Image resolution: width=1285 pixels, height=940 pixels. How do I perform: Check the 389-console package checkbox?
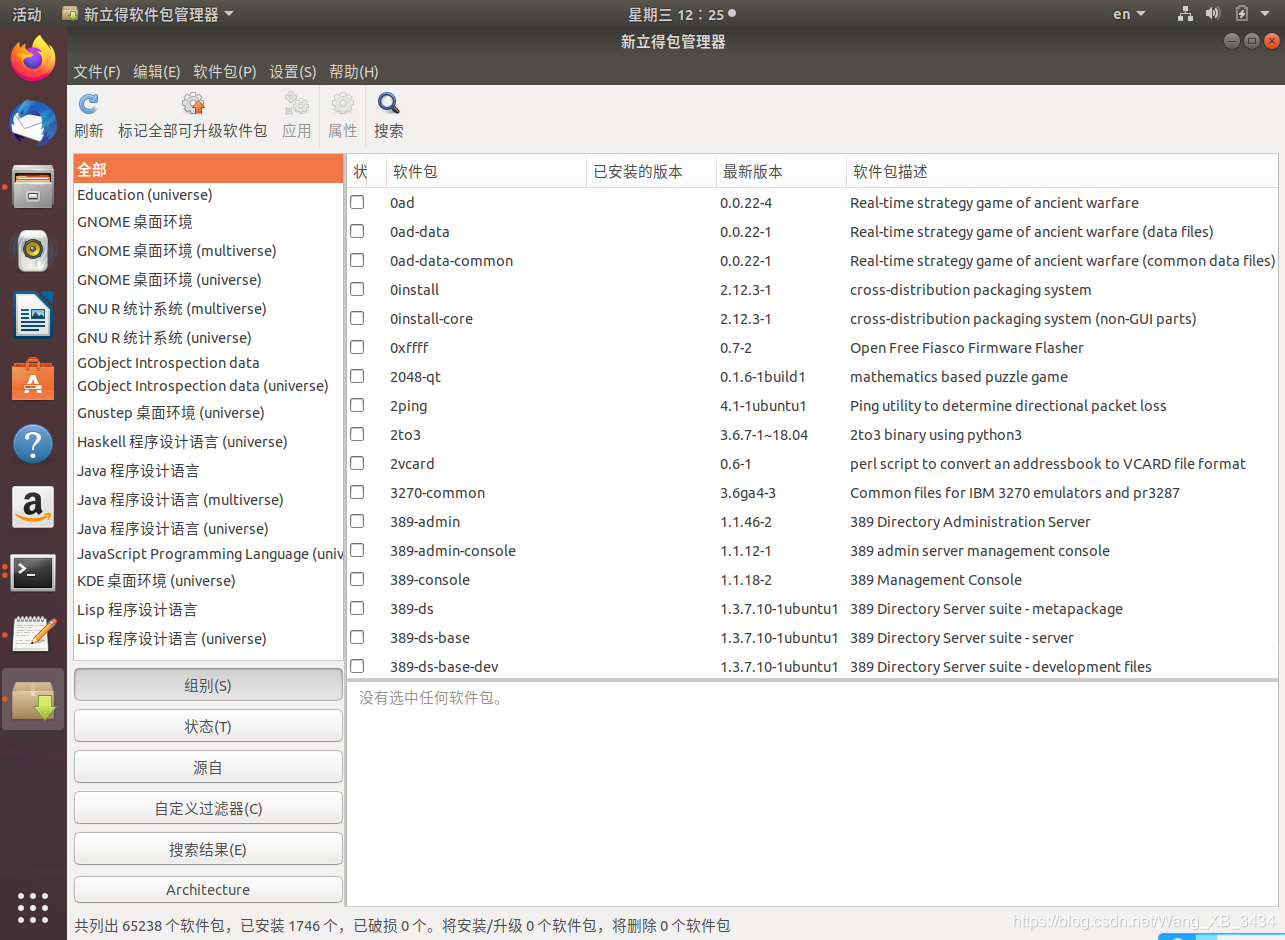[357, 579]
